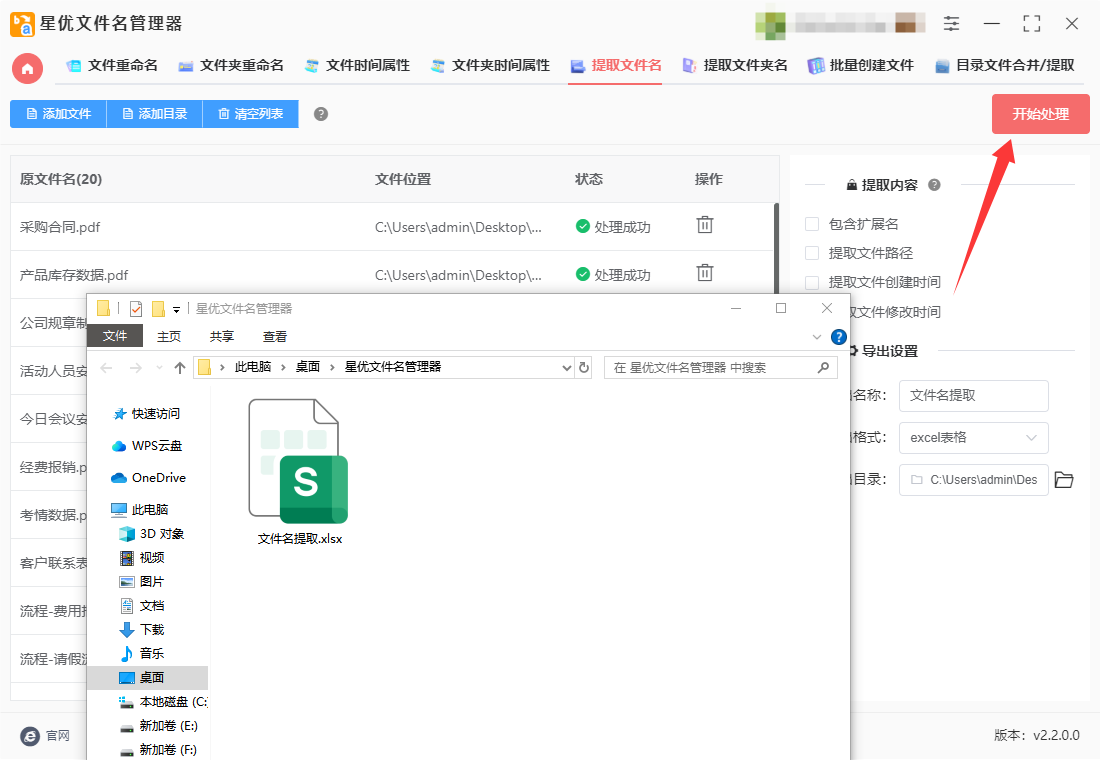Click Explorer refresh icon
Screen dimensions: 1100x760
pyautogui.click(x=584, y=368)
